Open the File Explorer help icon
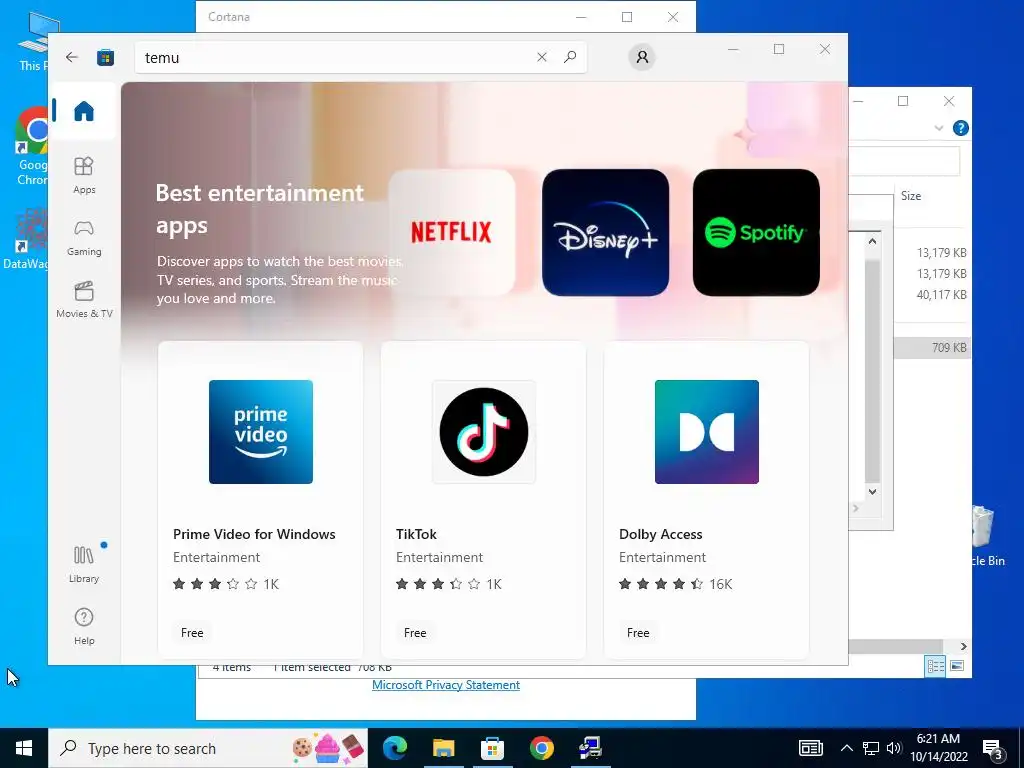 pyautogui.click(x=960, y=128)
